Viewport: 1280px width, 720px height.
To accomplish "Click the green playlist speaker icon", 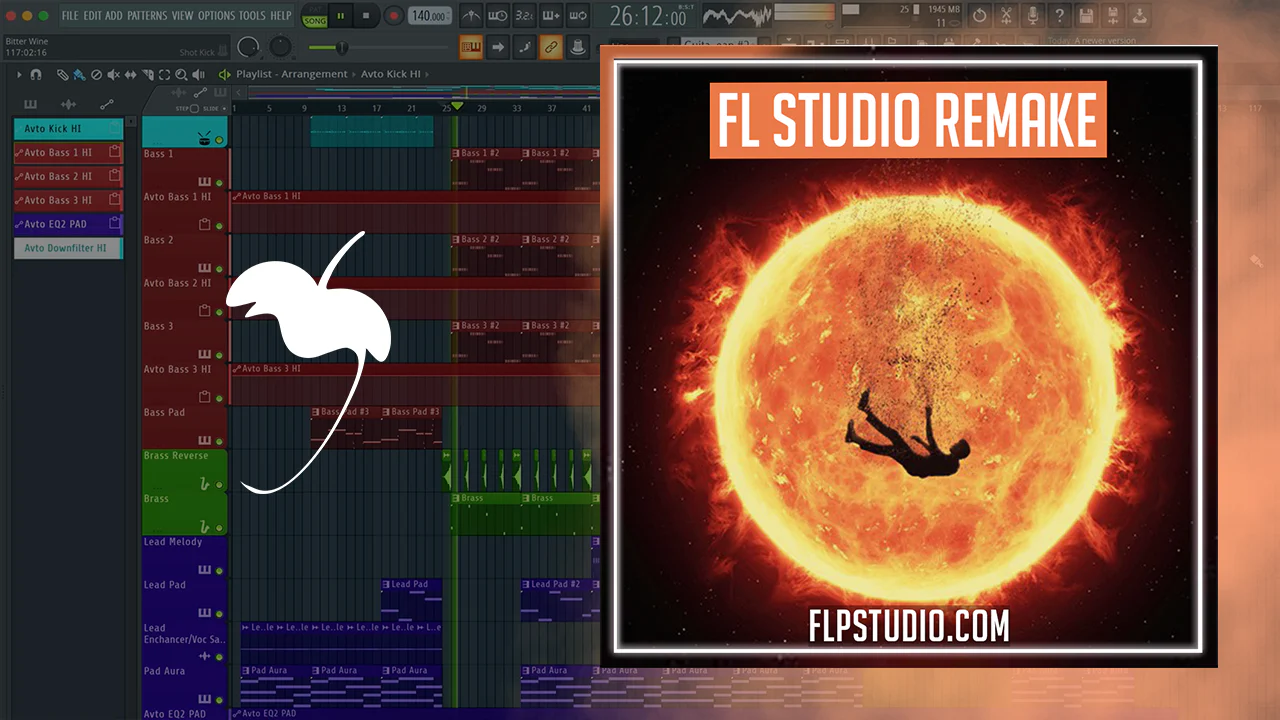I will click(224, 74).
